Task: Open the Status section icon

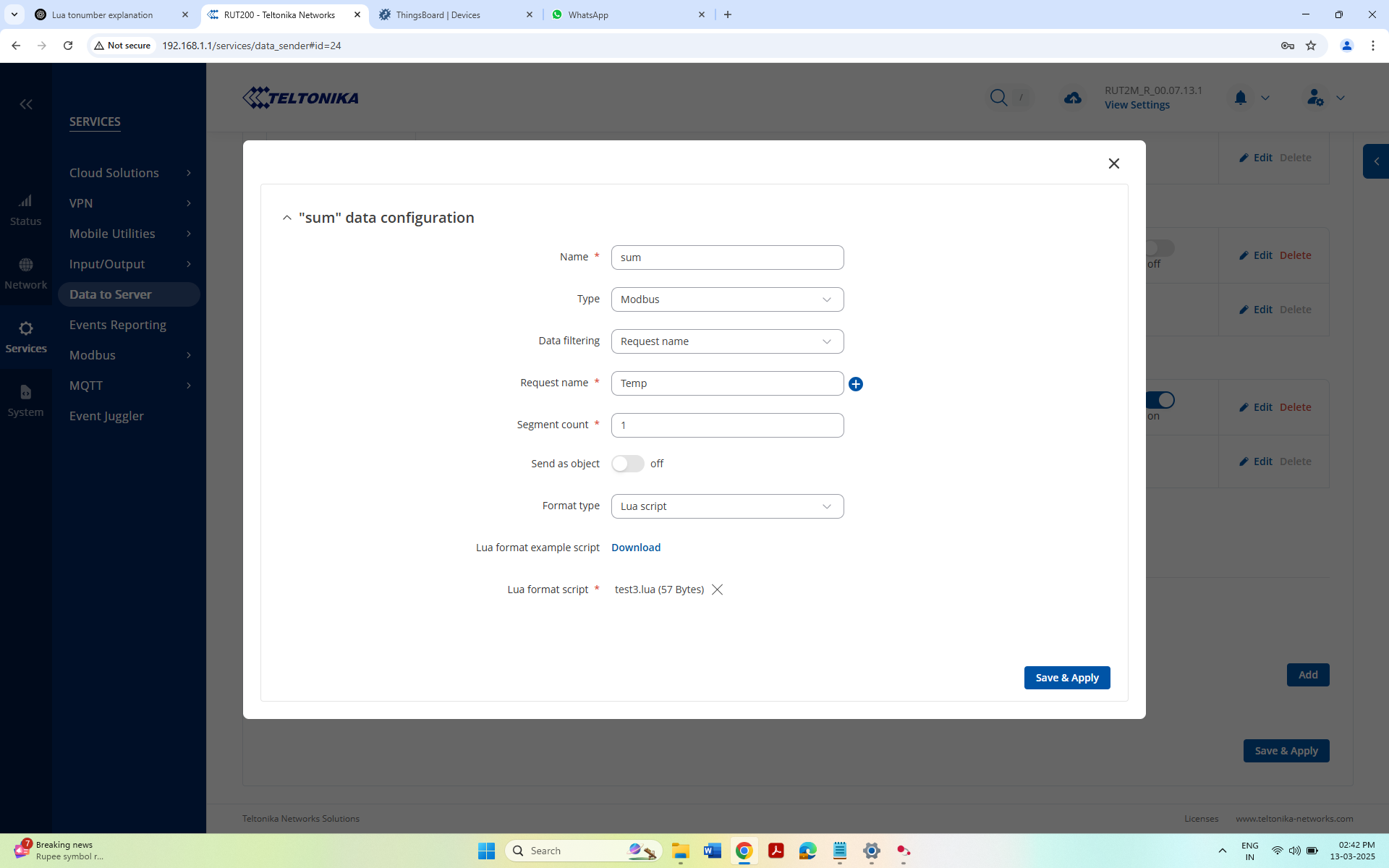Action: [x=26, y=210]
